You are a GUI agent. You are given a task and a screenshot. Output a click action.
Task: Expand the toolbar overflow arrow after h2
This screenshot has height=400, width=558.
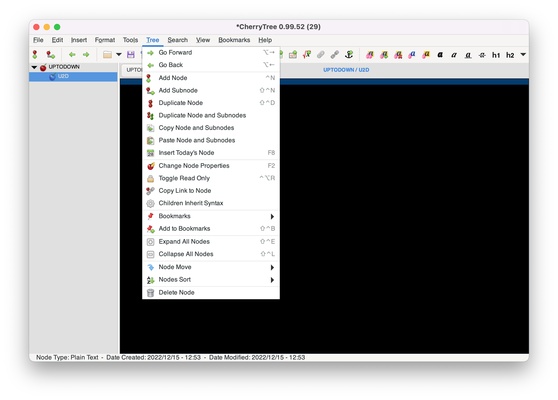pyautogui.click(x=523, y=54)
